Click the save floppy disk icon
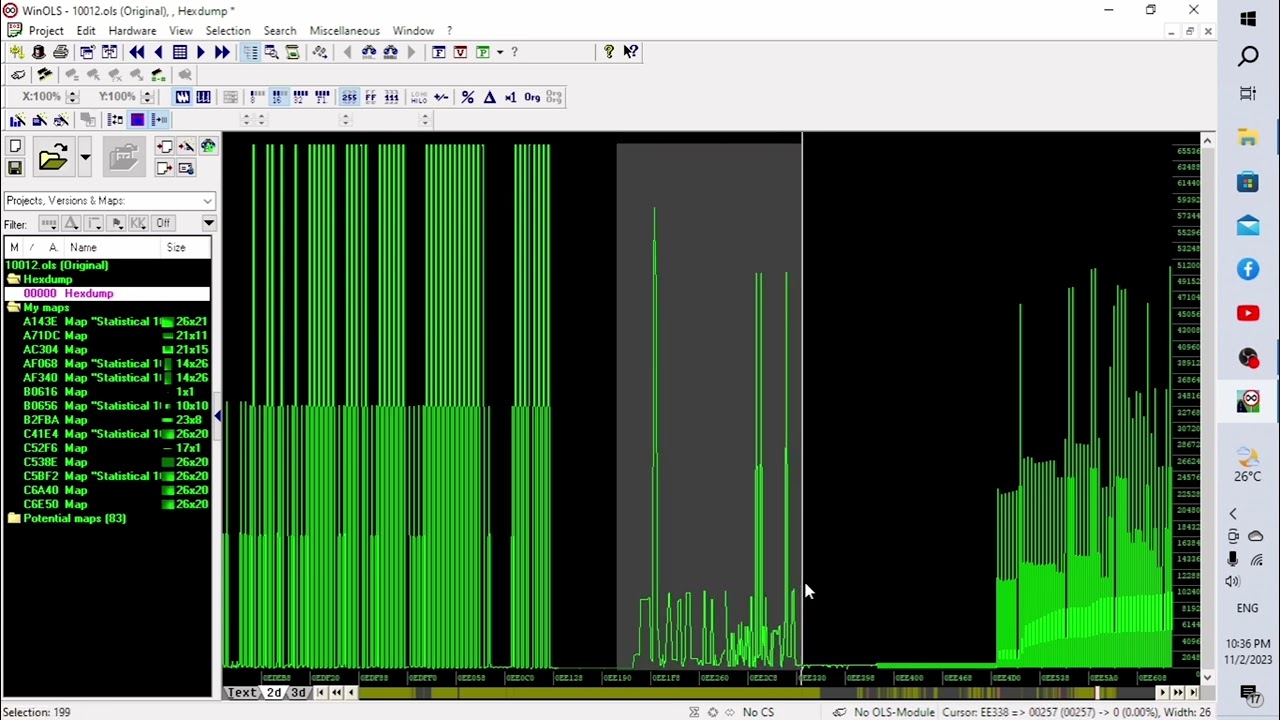This screenshot has height=720, width=1280. (x=15, y=168)
